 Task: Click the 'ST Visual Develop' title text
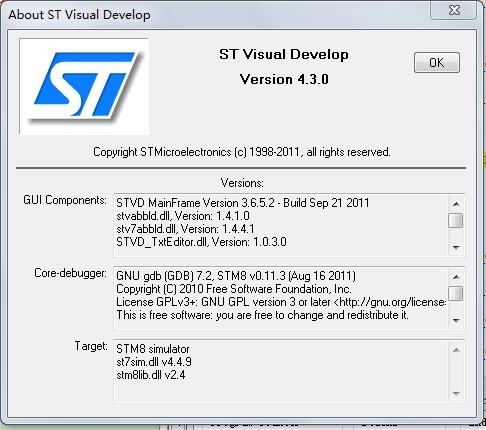(284, 55)
